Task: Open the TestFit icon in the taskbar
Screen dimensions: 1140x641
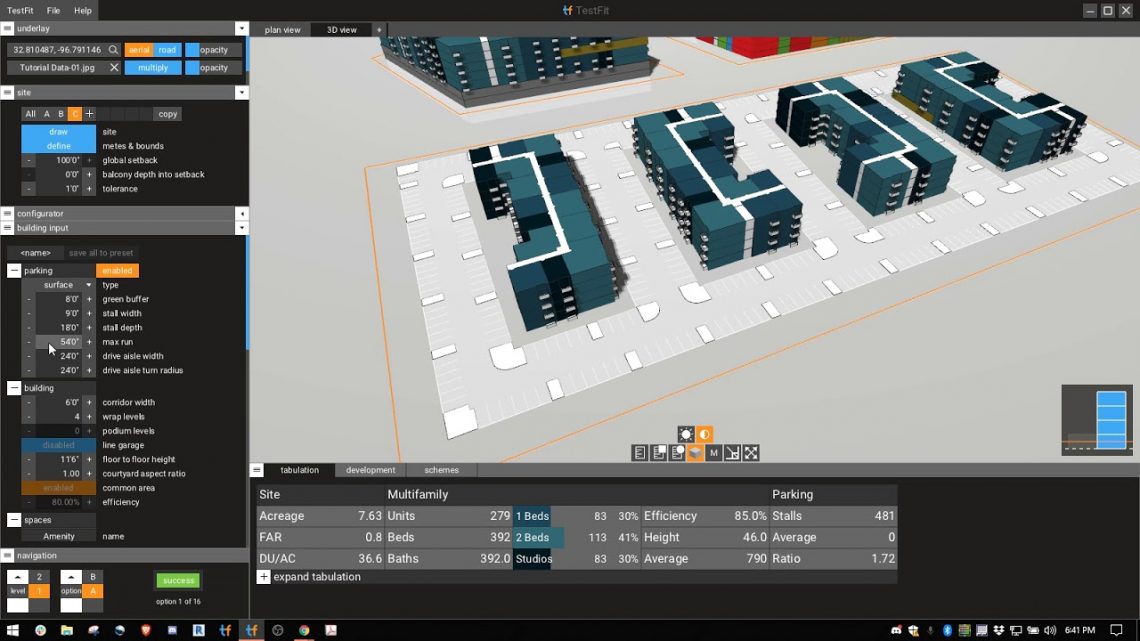Action: point(251,631)
